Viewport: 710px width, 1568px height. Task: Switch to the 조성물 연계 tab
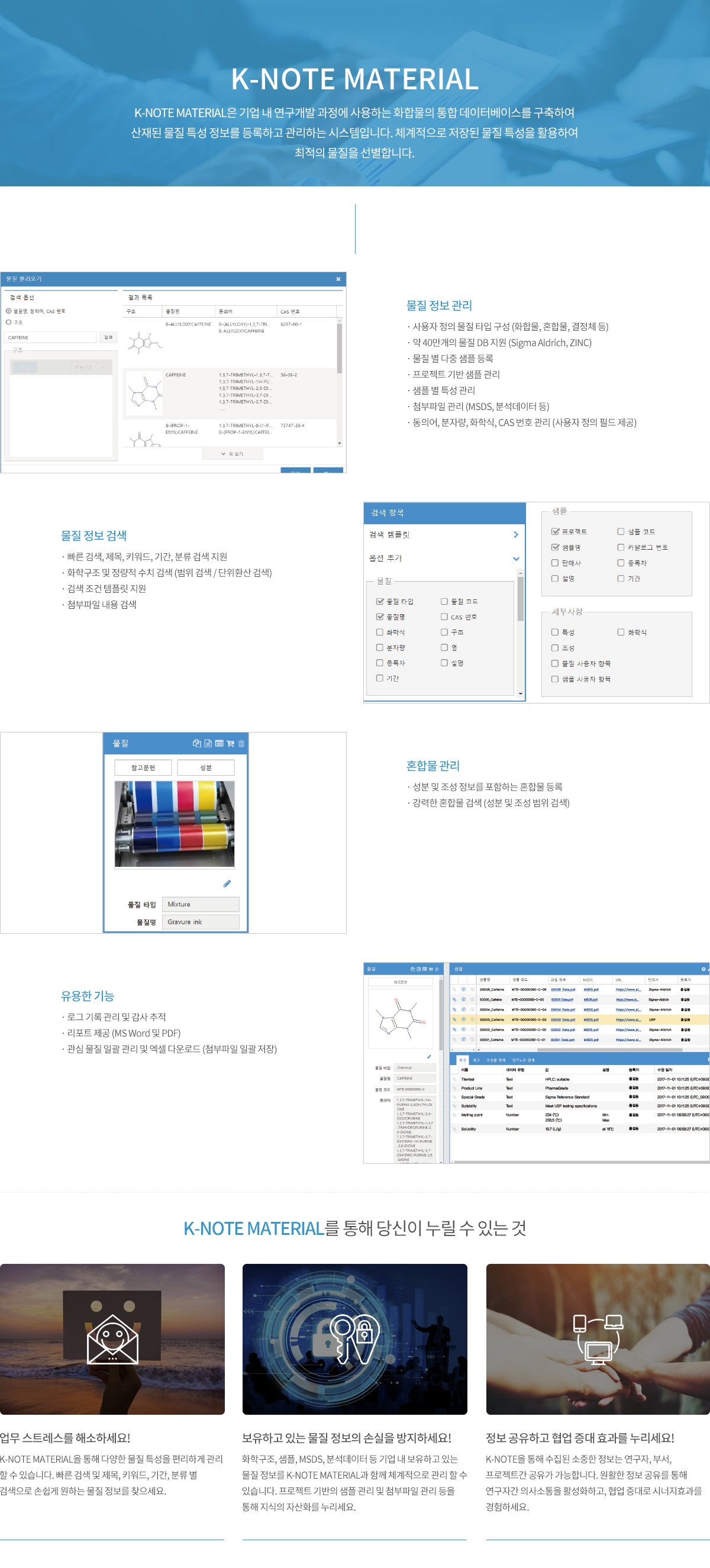coord(496,1060)
